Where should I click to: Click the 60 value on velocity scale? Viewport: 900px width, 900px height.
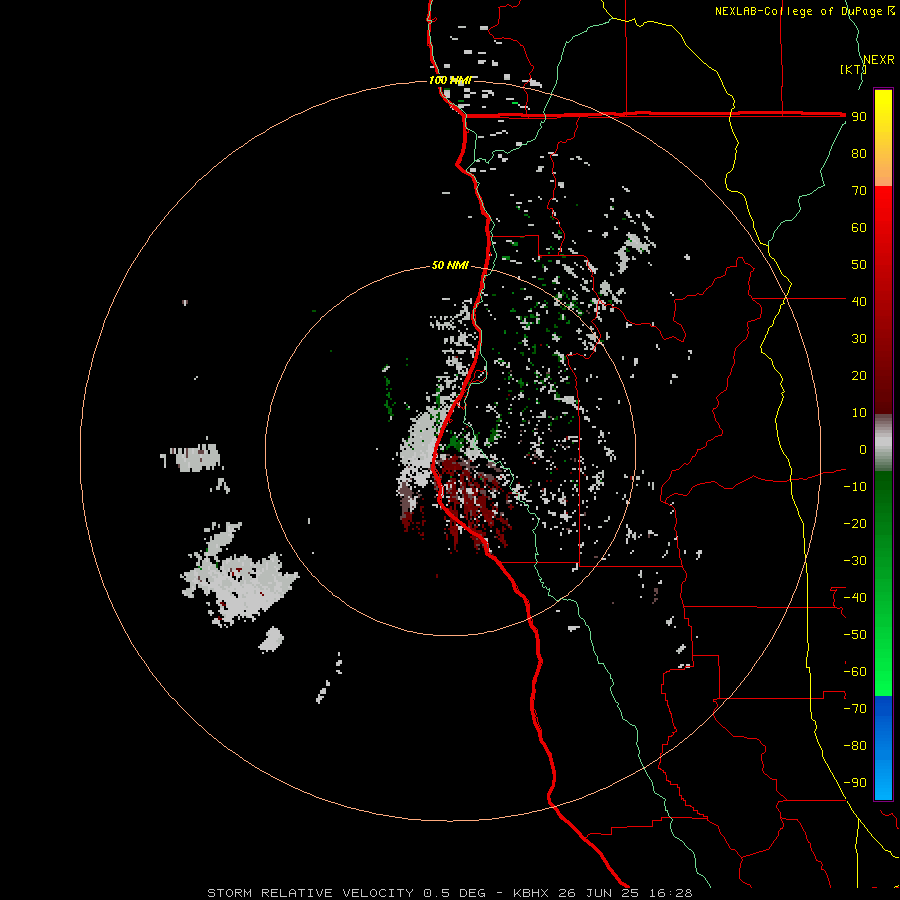[x=859, y=228]
